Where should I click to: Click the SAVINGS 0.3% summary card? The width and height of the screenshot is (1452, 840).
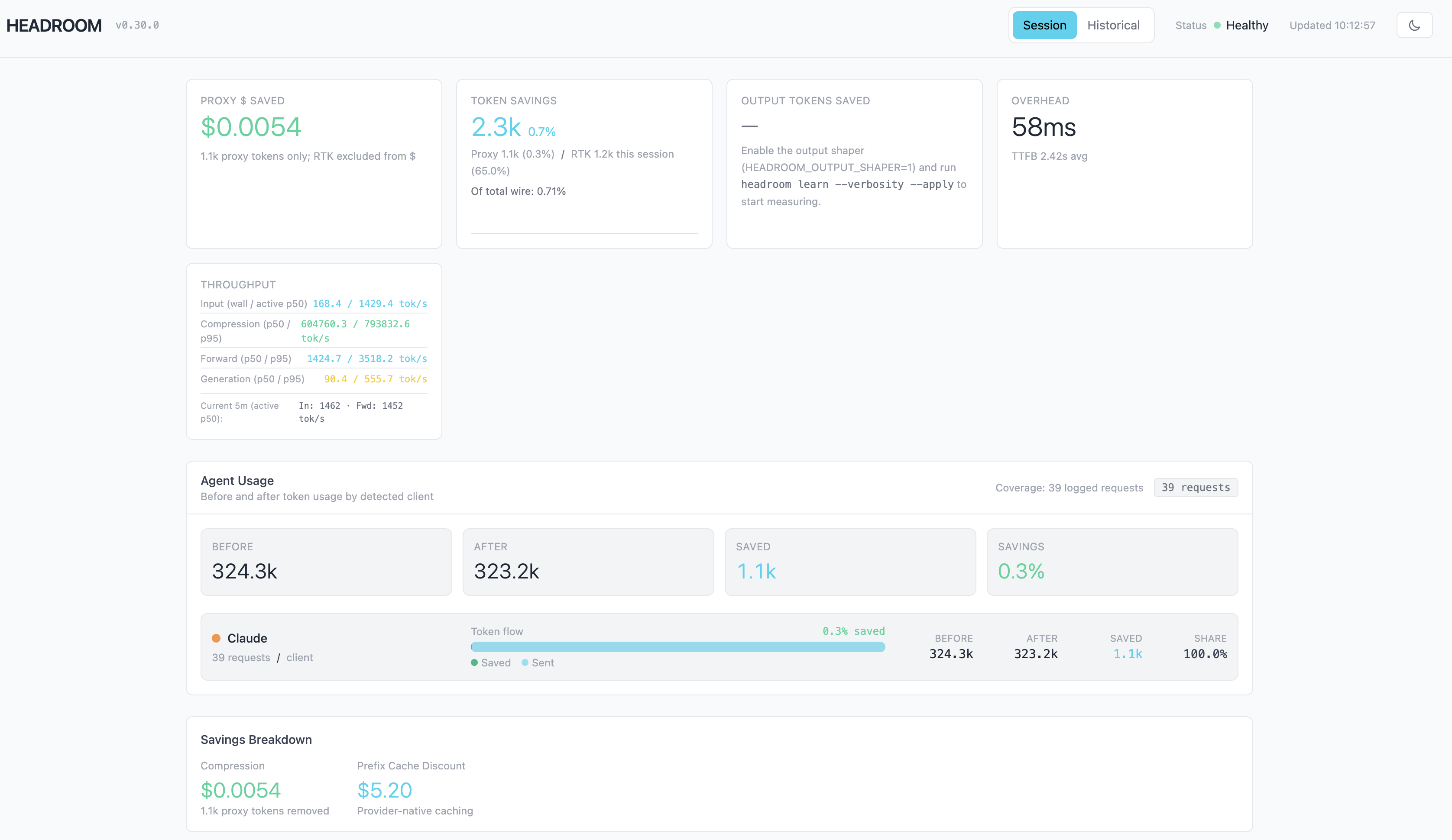[1112, 562]
